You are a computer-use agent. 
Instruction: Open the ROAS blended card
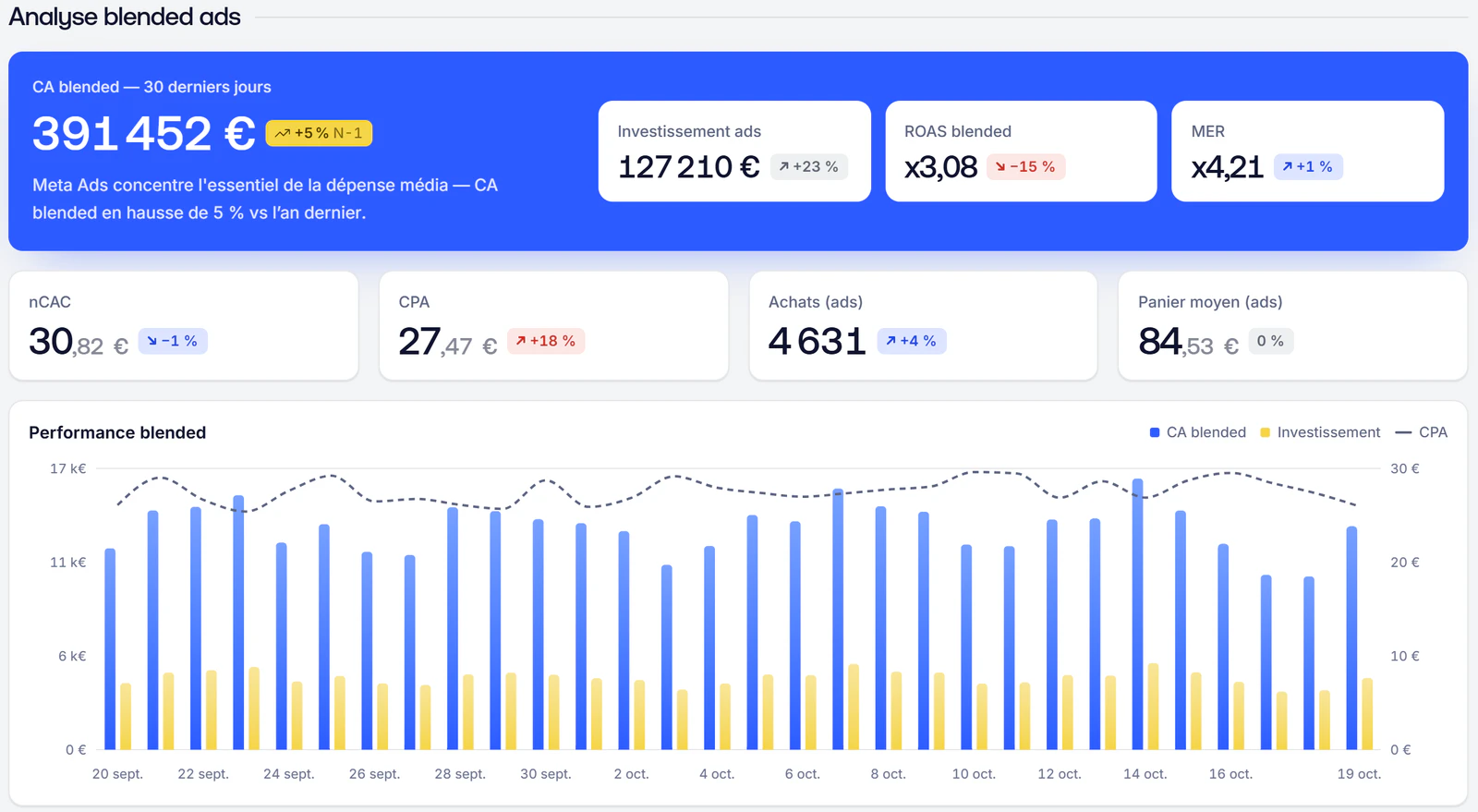pos(1021,151)
